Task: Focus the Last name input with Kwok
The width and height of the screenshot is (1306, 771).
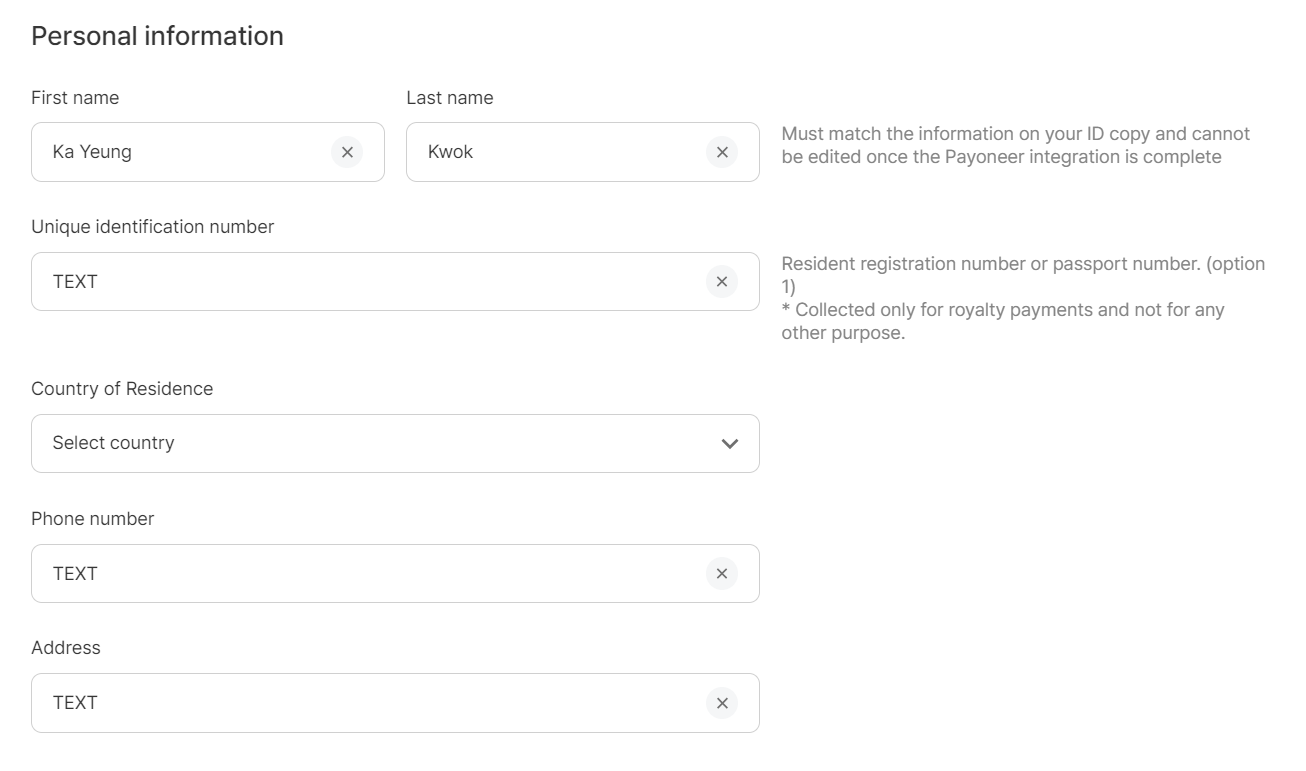Action: (555, 152)
